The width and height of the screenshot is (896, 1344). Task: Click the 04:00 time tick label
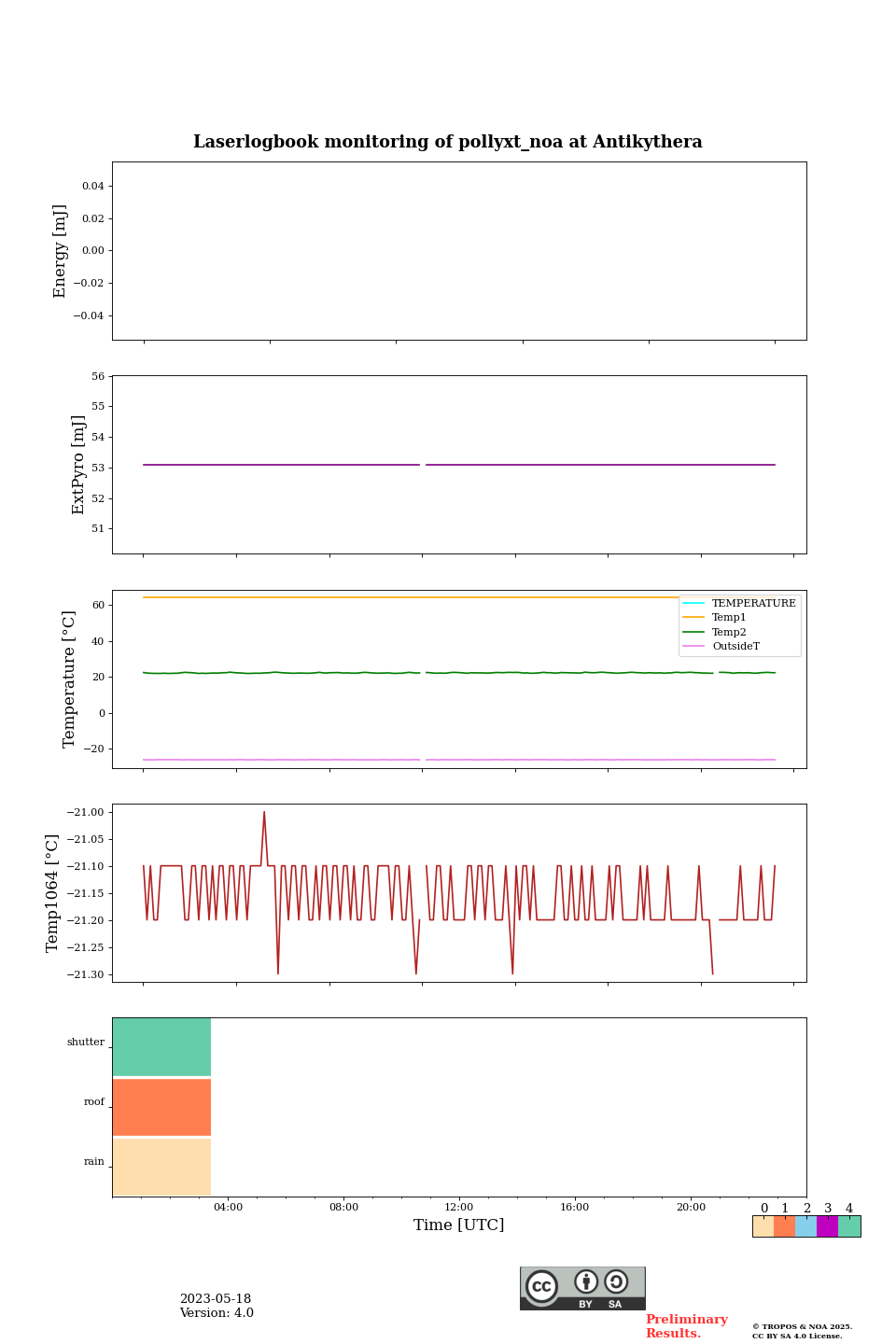tap(228, 1207)
